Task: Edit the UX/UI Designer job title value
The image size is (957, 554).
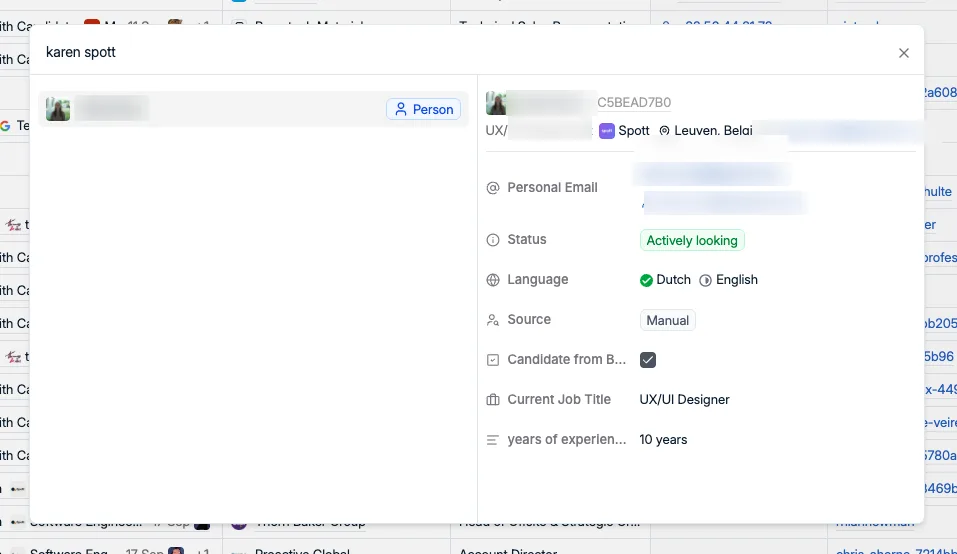Action: [684, 400]
